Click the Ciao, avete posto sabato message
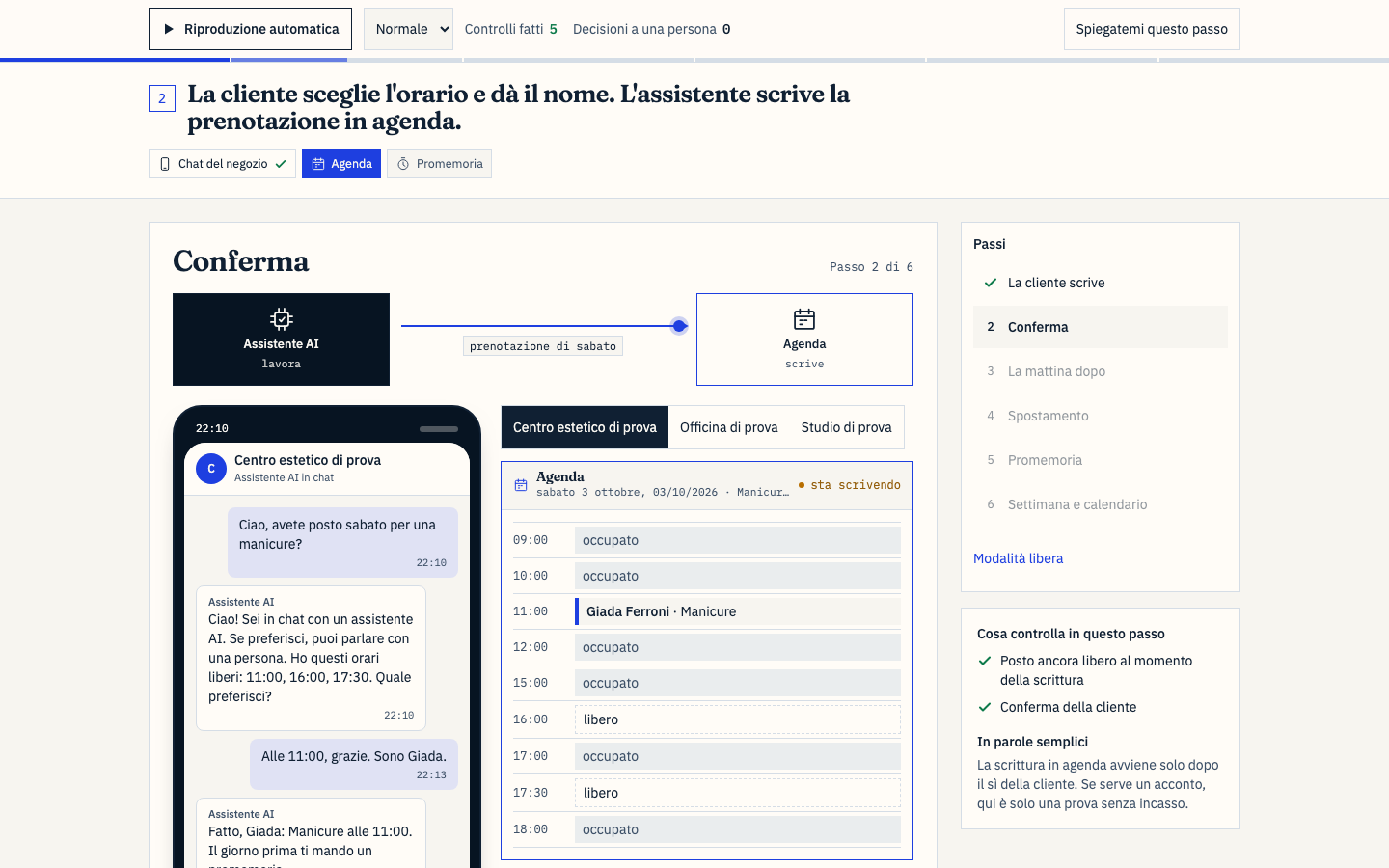Viewport: 1389px width, 868px height. point(342,543)
